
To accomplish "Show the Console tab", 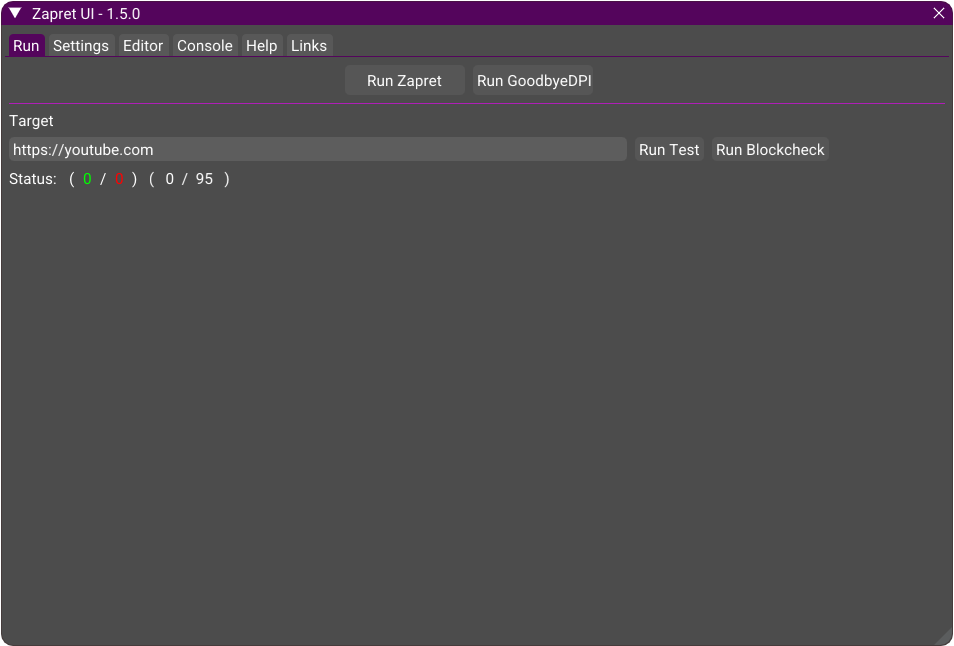I will tap(205, 46).
